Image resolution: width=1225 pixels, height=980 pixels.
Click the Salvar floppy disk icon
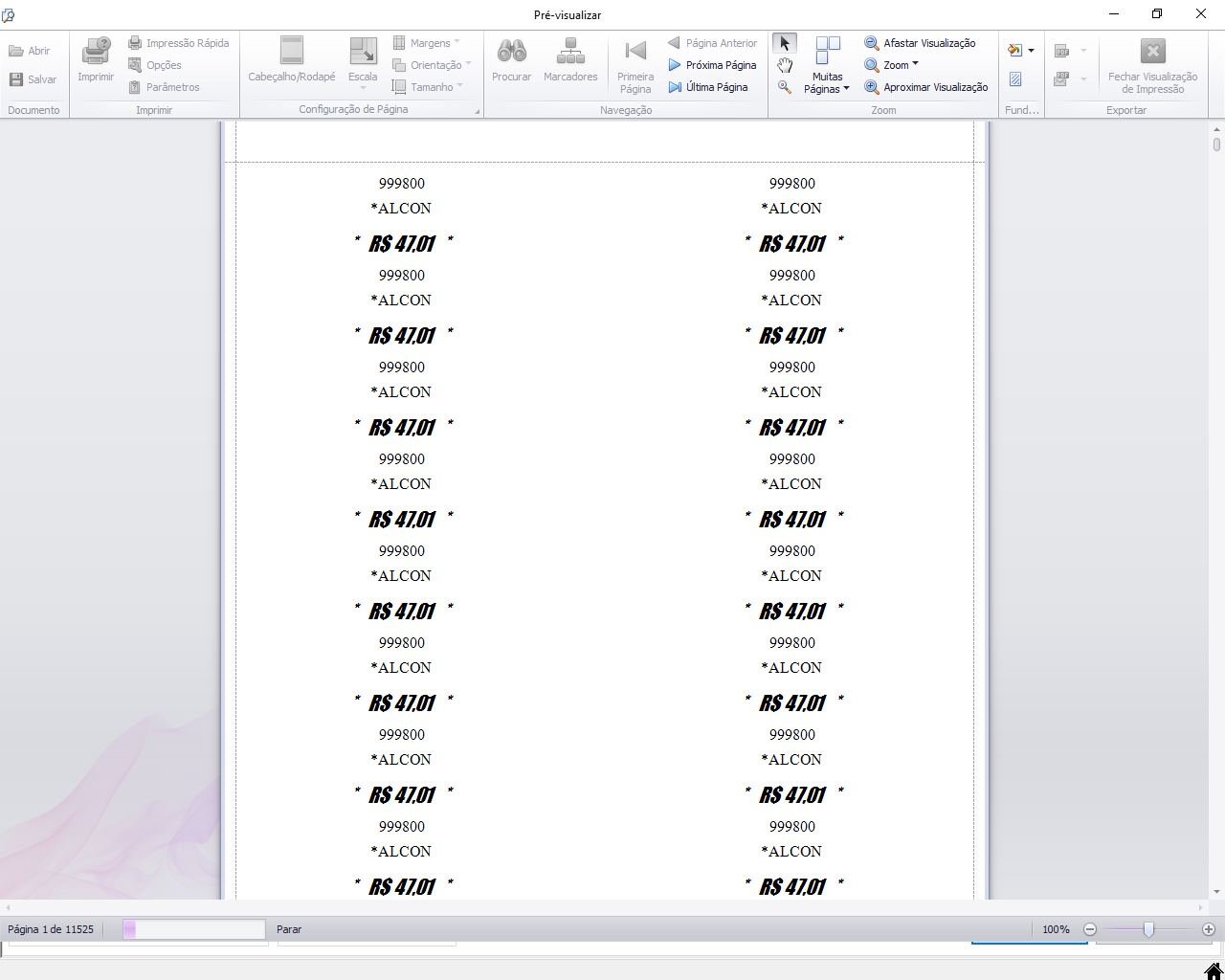coord(16,79)
